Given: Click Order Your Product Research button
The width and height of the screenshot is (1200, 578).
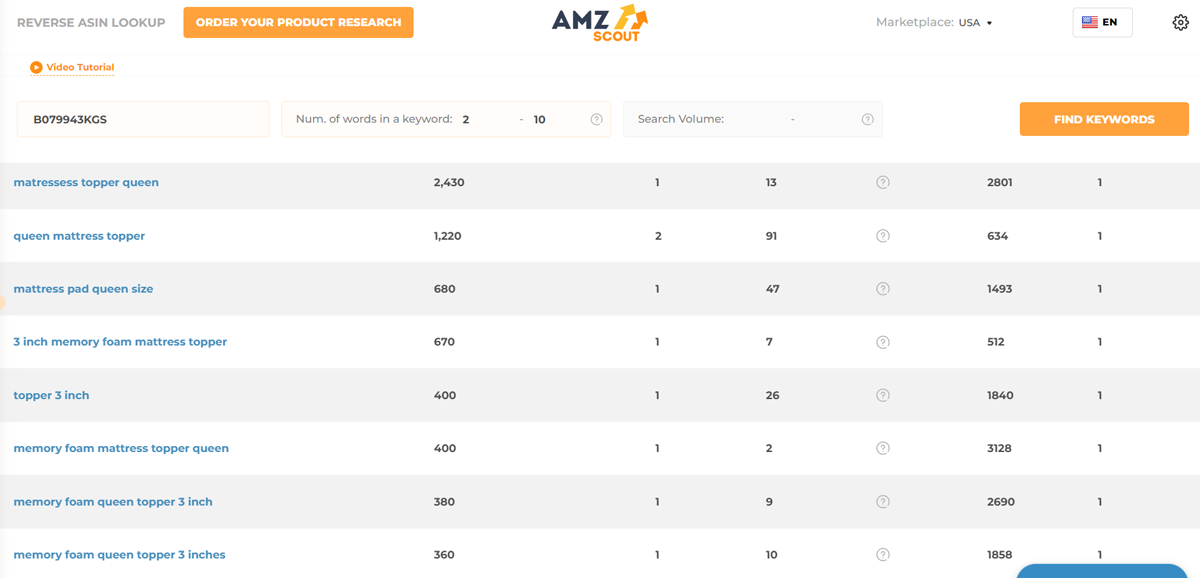Looking at the screenshot, I should 298,22.
